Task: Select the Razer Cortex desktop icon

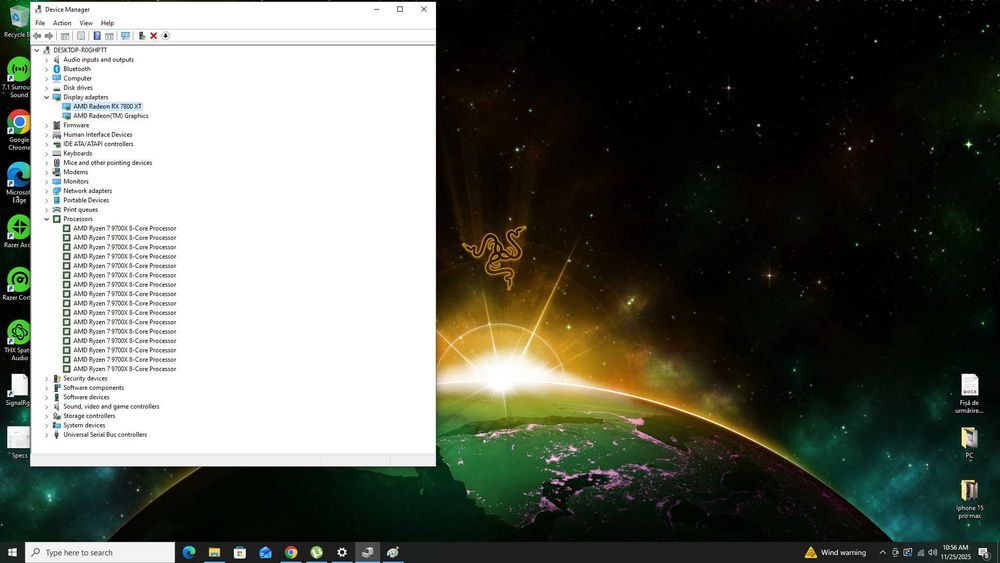Action: [18, 284]
